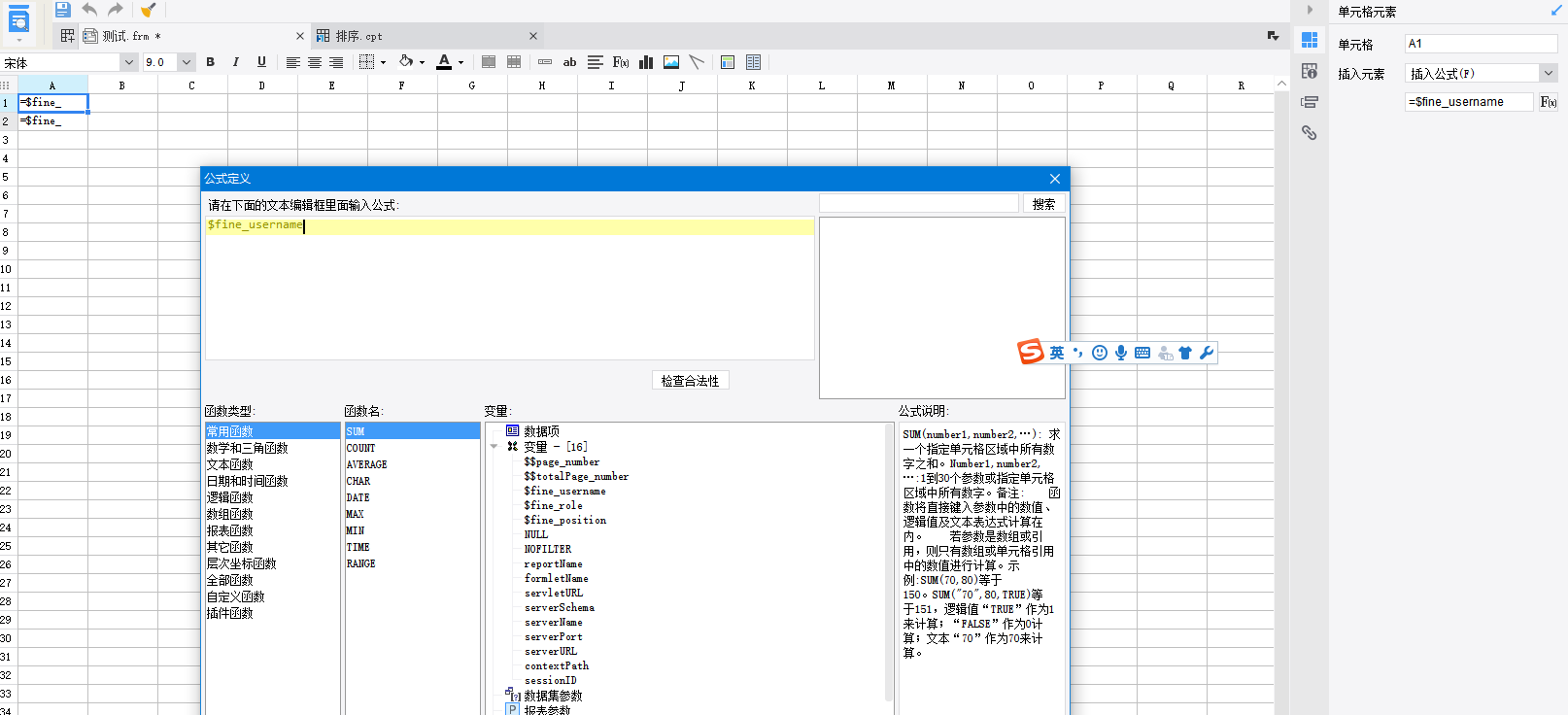Viewport: 1568px width, 715px height.
Task: Click the 搜索 button
Action: pyautogui.click(x=1044, y=204)
